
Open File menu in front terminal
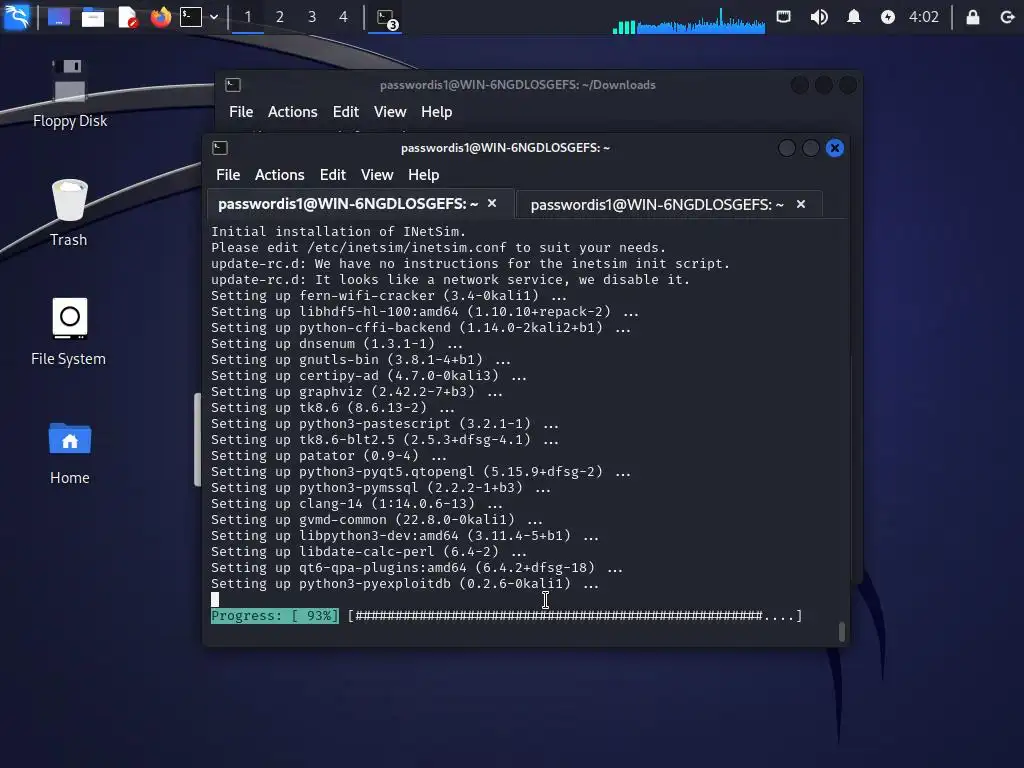click(x=228, y=175)
